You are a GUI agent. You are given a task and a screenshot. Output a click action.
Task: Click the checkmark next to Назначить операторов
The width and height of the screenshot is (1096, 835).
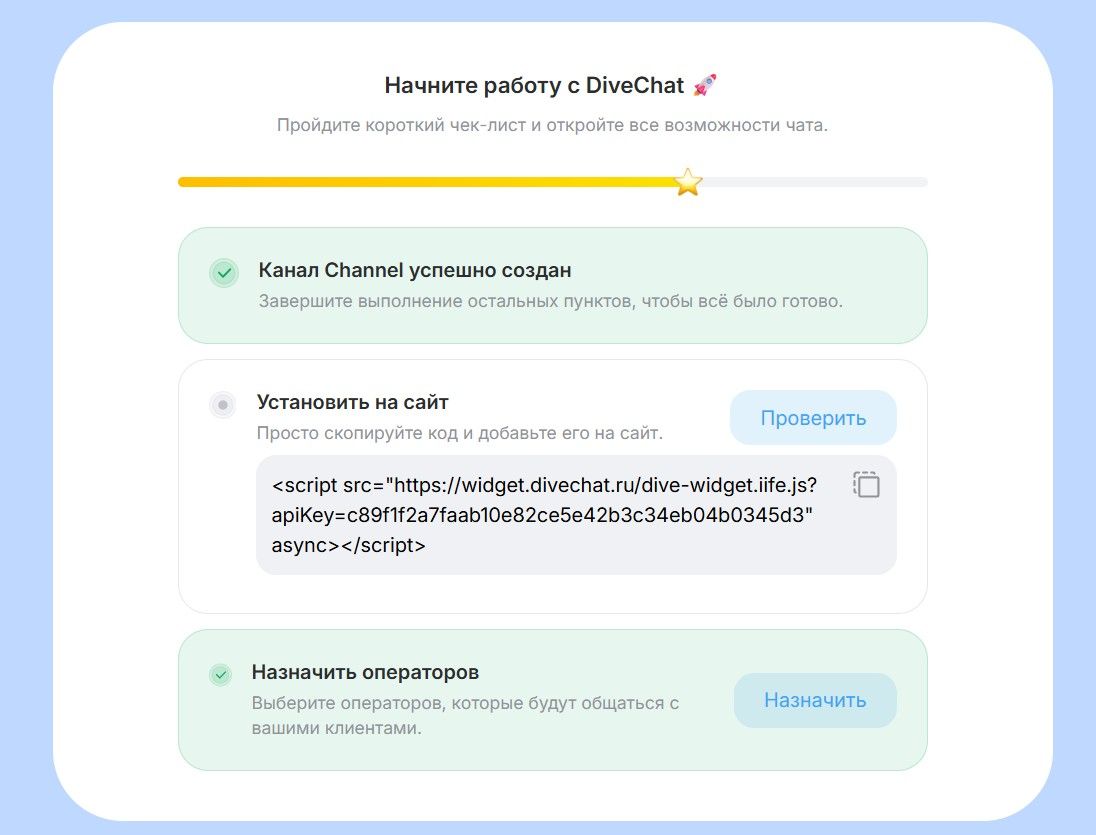click(220, 675)
